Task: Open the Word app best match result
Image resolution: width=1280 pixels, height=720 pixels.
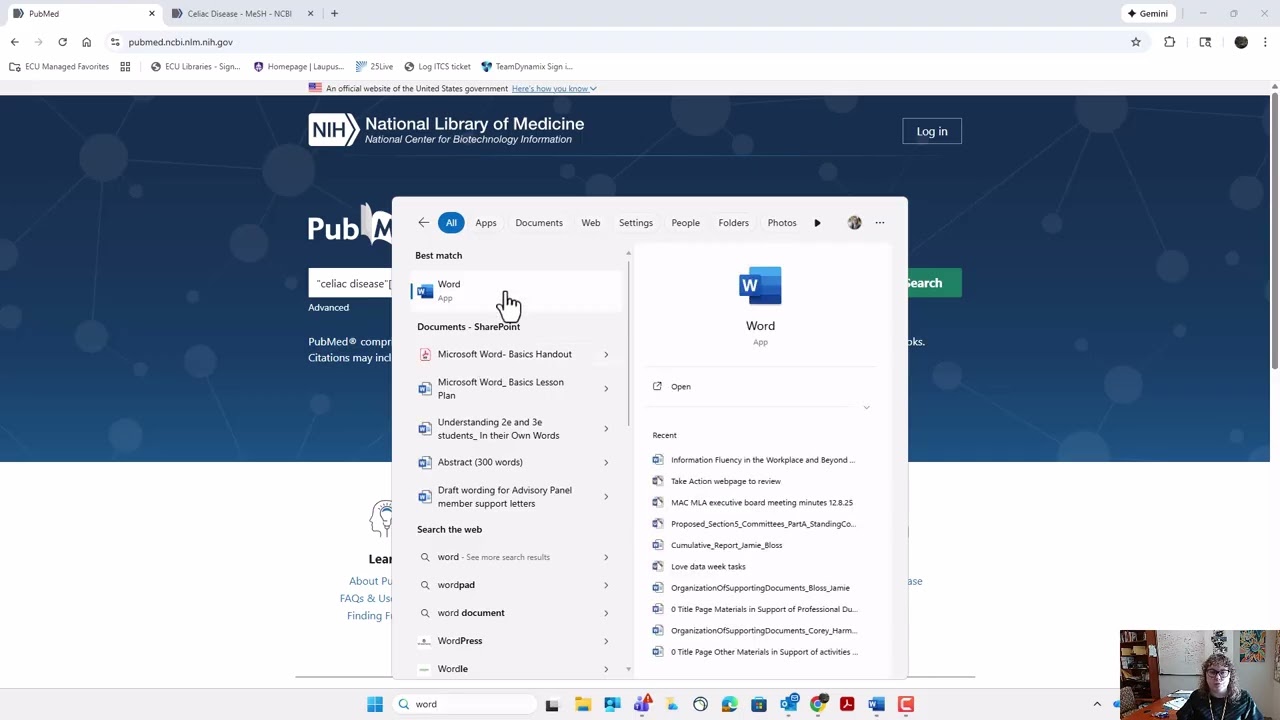Action: pyautogui.click(x=517, y=291)
